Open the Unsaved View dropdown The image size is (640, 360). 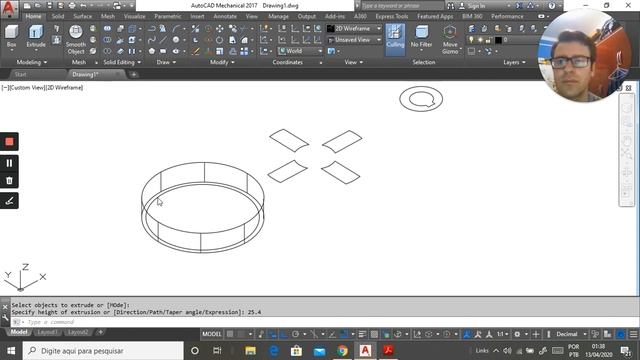354,40
